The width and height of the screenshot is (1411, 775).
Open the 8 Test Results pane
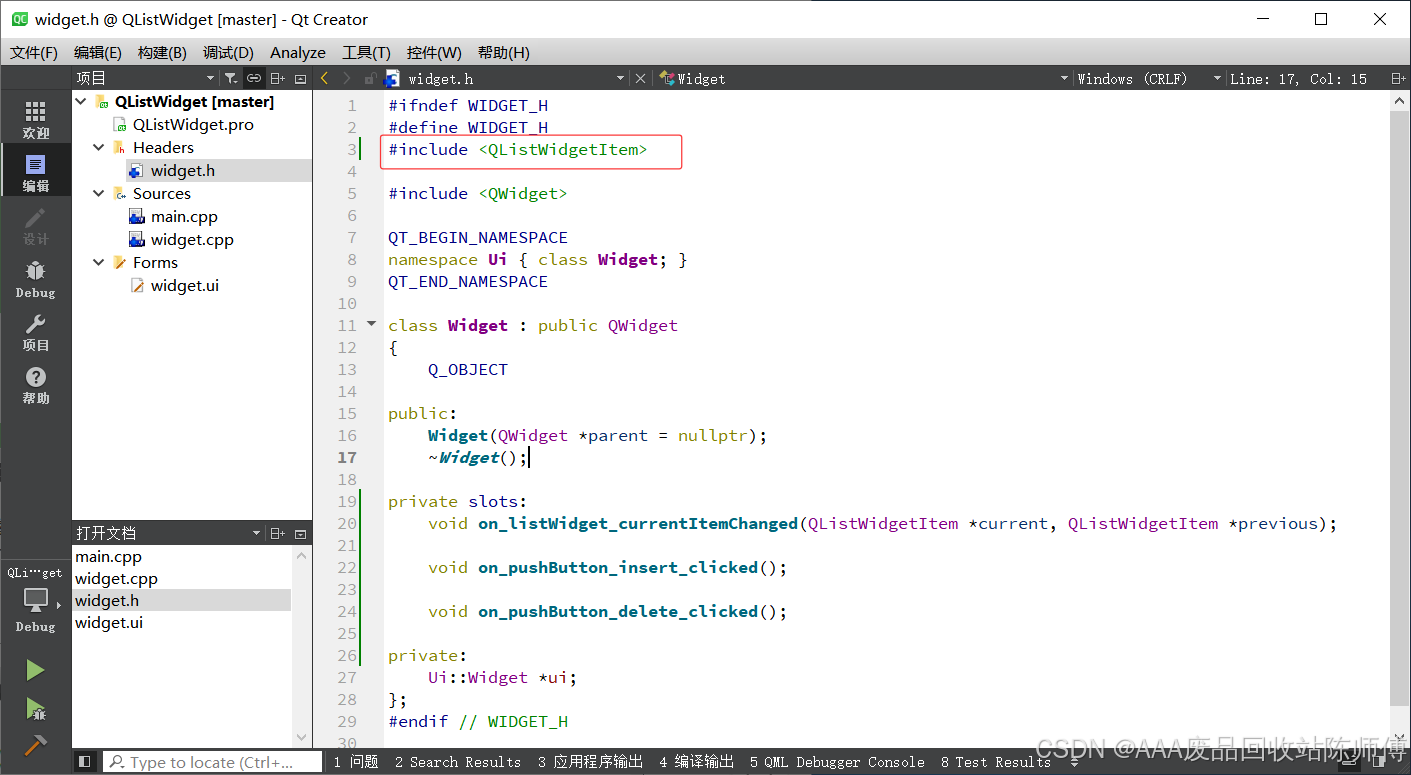click(x=996, y=762)
